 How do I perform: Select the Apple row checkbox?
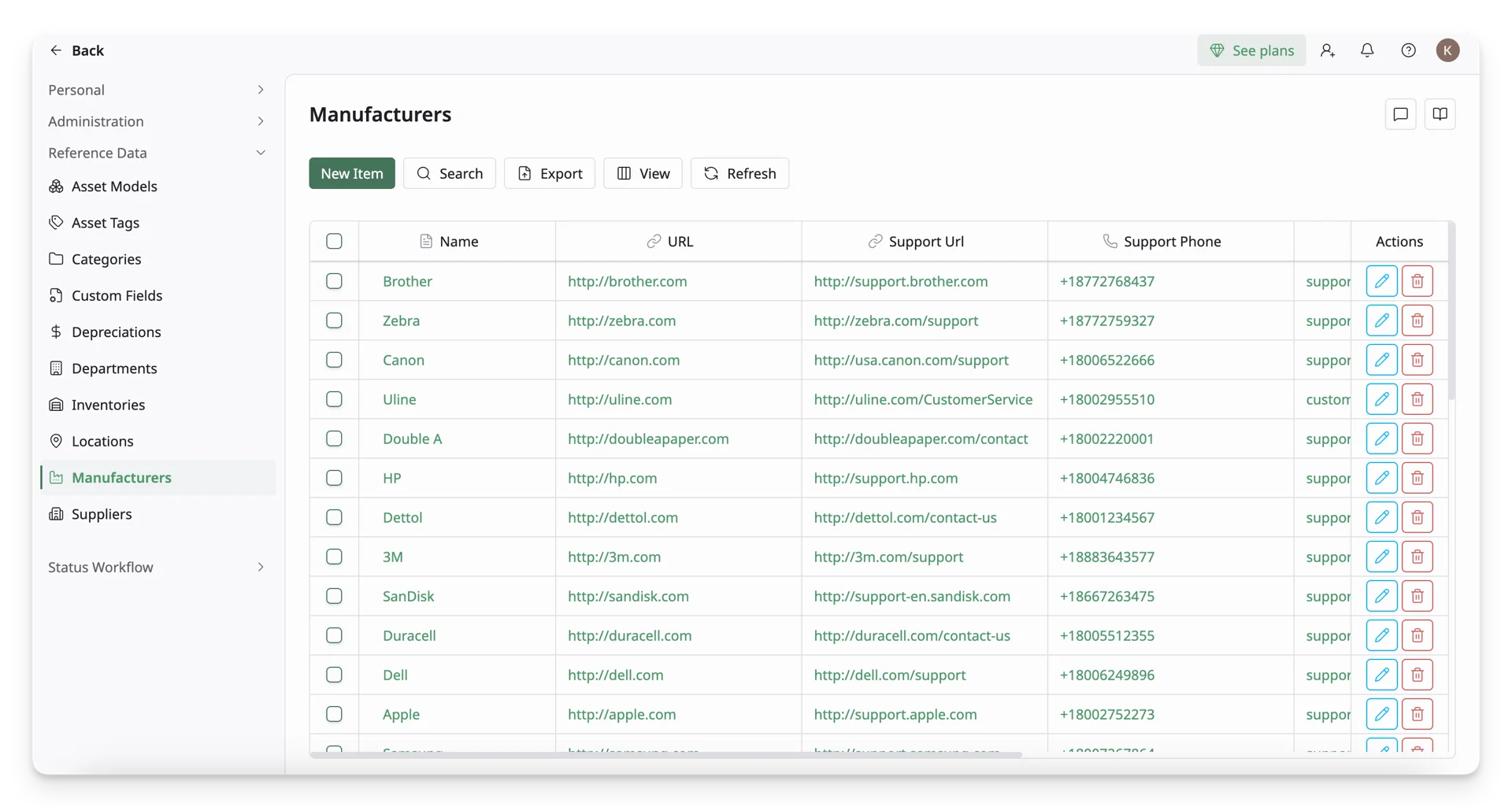coord(334,714)
